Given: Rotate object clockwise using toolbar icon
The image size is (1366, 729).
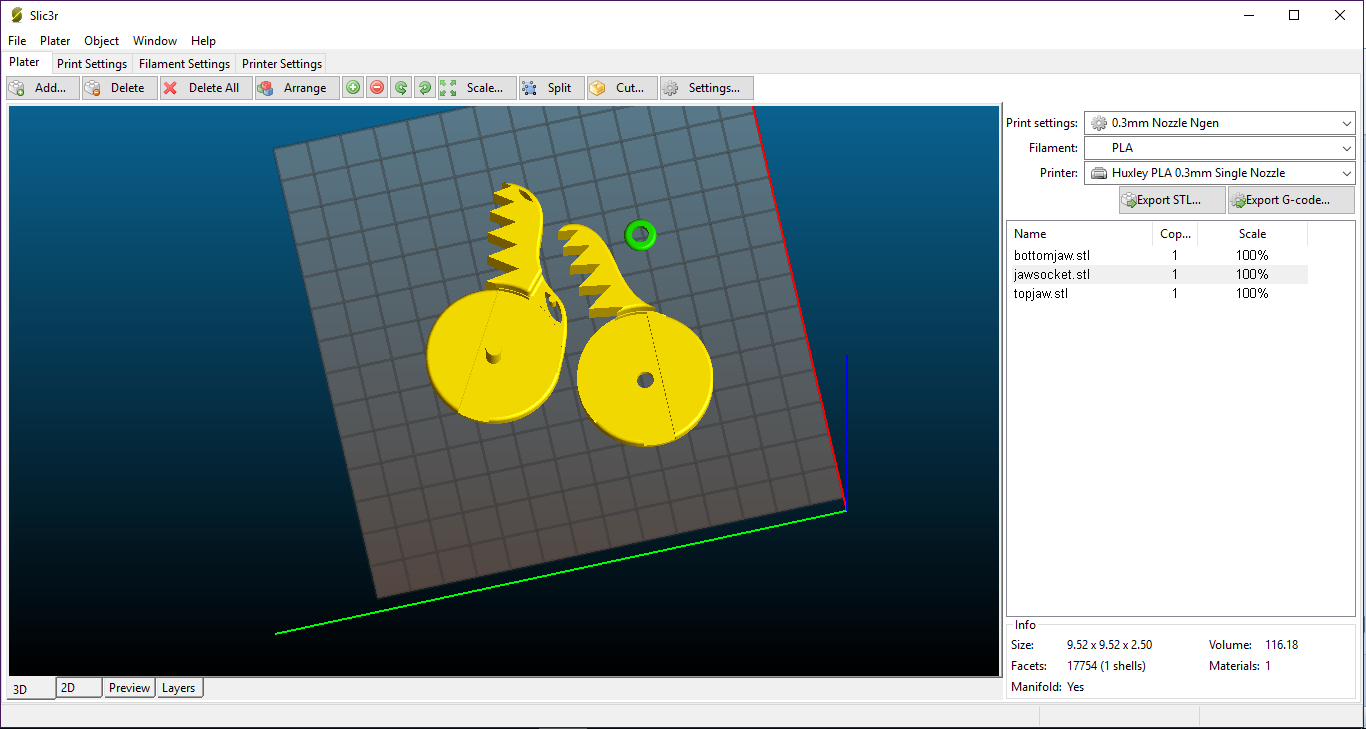Looking at the screenshot, I should (x=425, y=88).
